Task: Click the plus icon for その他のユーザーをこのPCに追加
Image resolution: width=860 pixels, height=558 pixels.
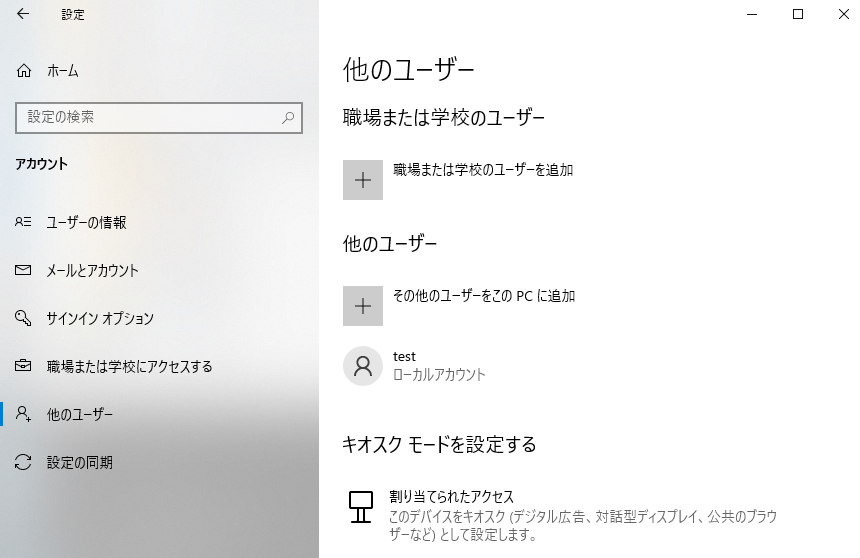Action: [363, 306]
